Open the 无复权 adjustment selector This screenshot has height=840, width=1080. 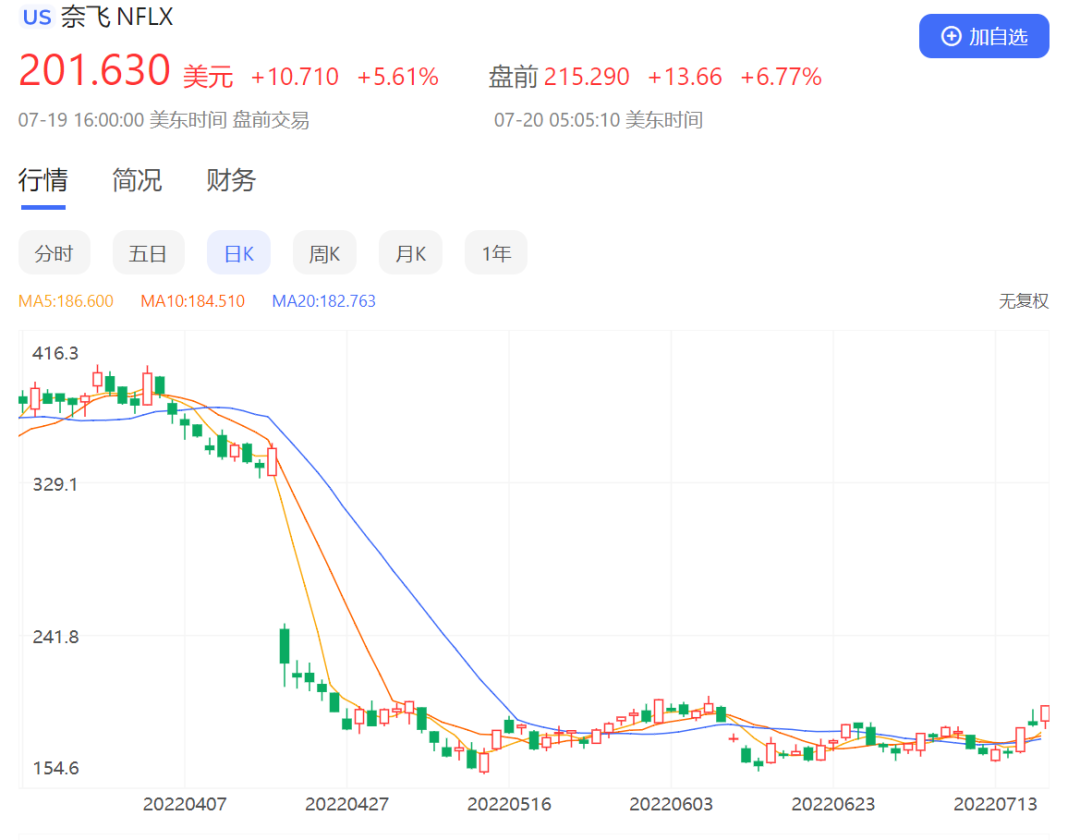pos(1023,301)
